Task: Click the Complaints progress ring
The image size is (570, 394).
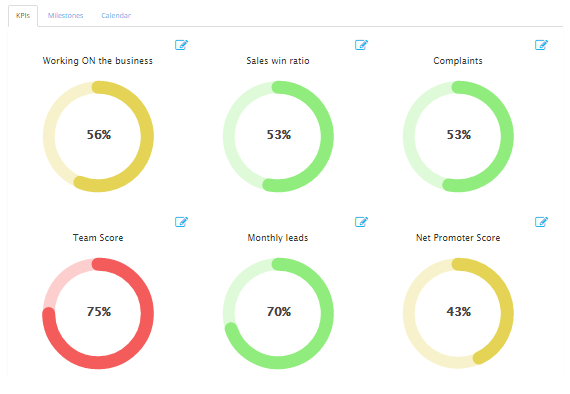Action: (x=458, y=136)
